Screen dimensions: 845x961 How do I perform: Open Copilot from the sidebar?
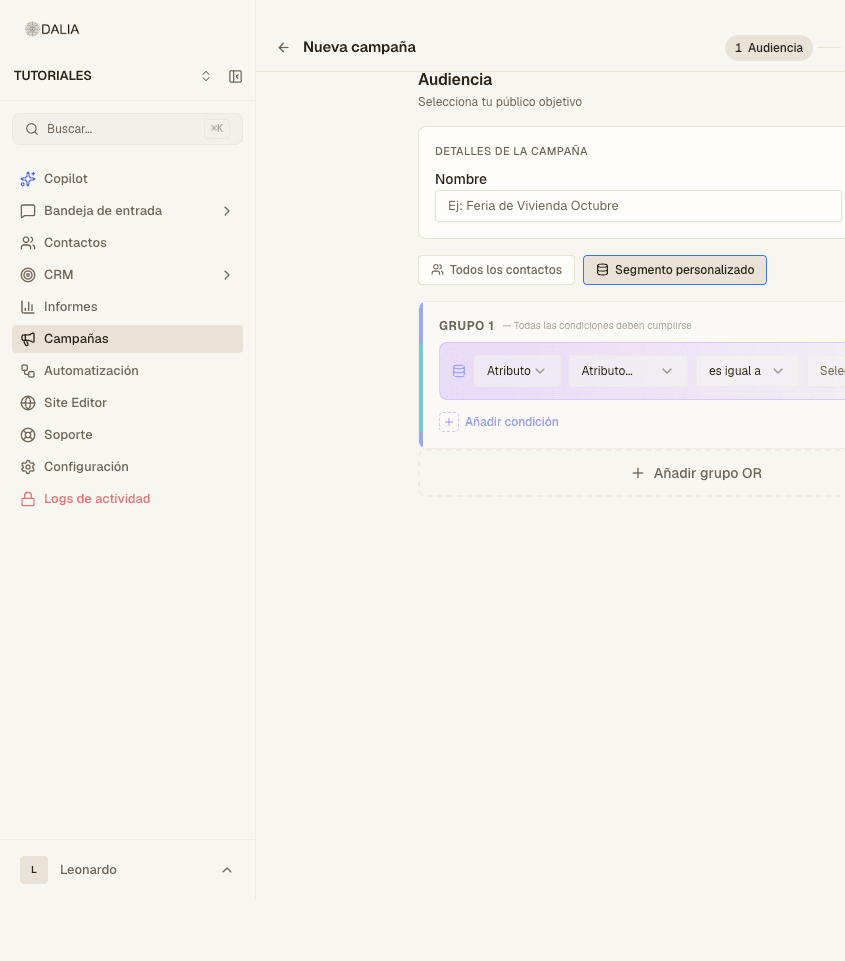coord(127,178)
